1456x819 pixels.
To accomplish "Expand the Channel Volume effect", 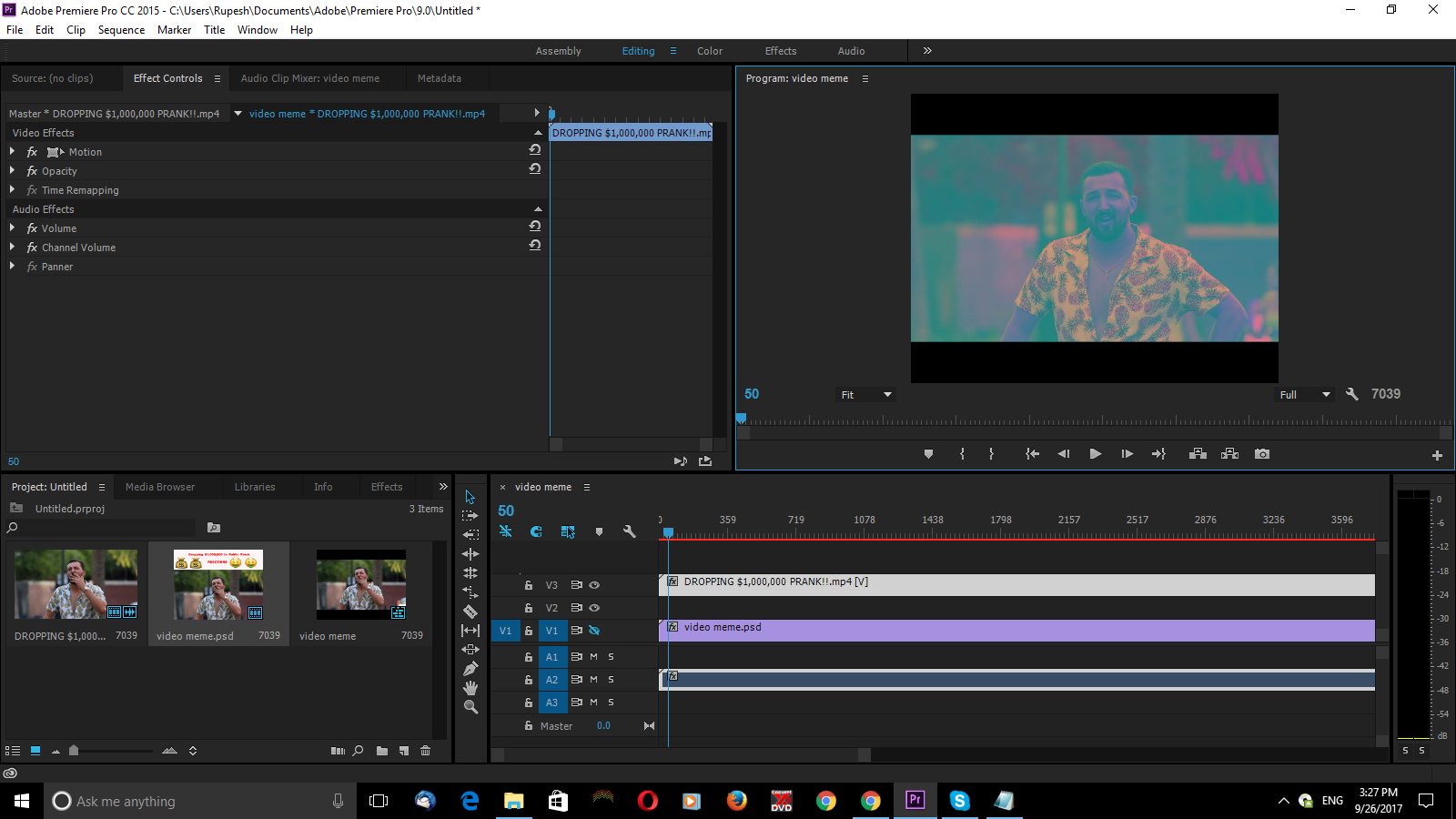I will 12,247.
